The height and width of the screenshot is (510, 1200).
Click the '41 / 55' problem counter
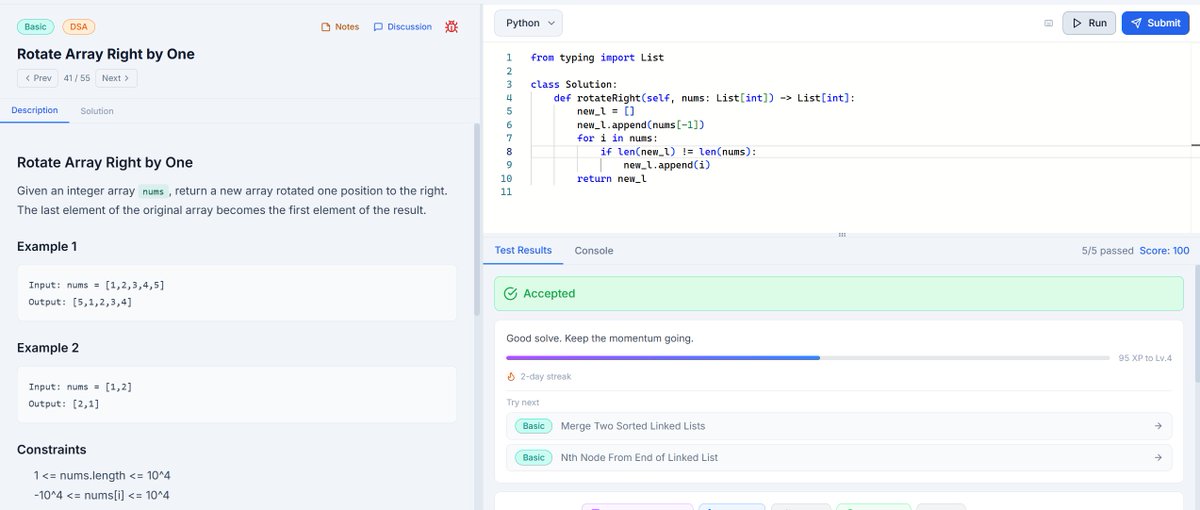coord(77,78)
